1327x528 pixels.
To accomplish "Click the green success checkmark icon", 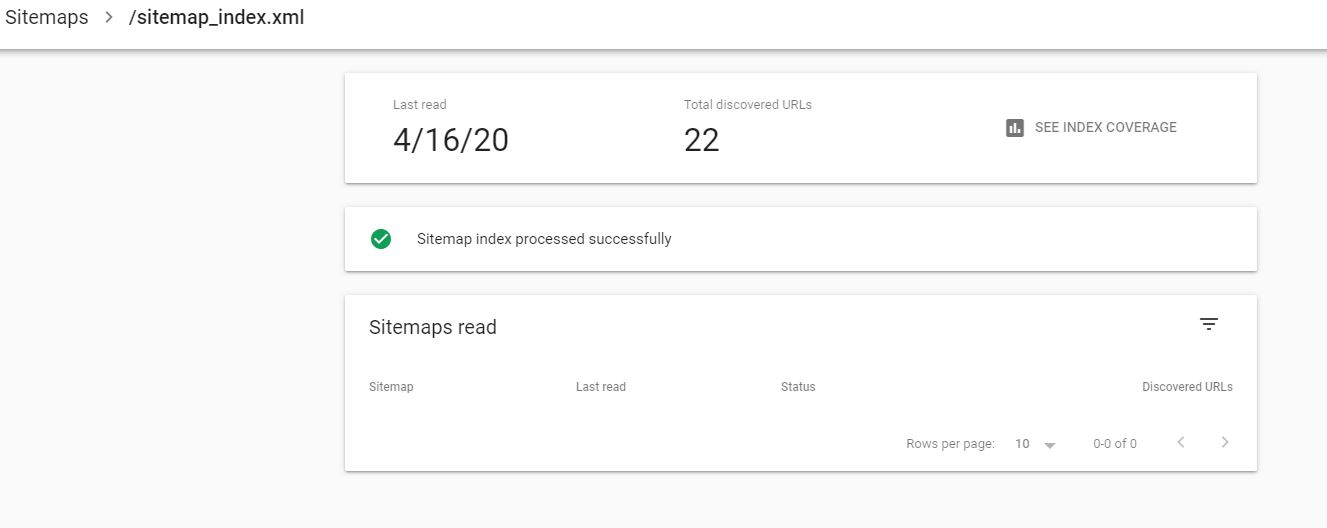I will point(381,239).
